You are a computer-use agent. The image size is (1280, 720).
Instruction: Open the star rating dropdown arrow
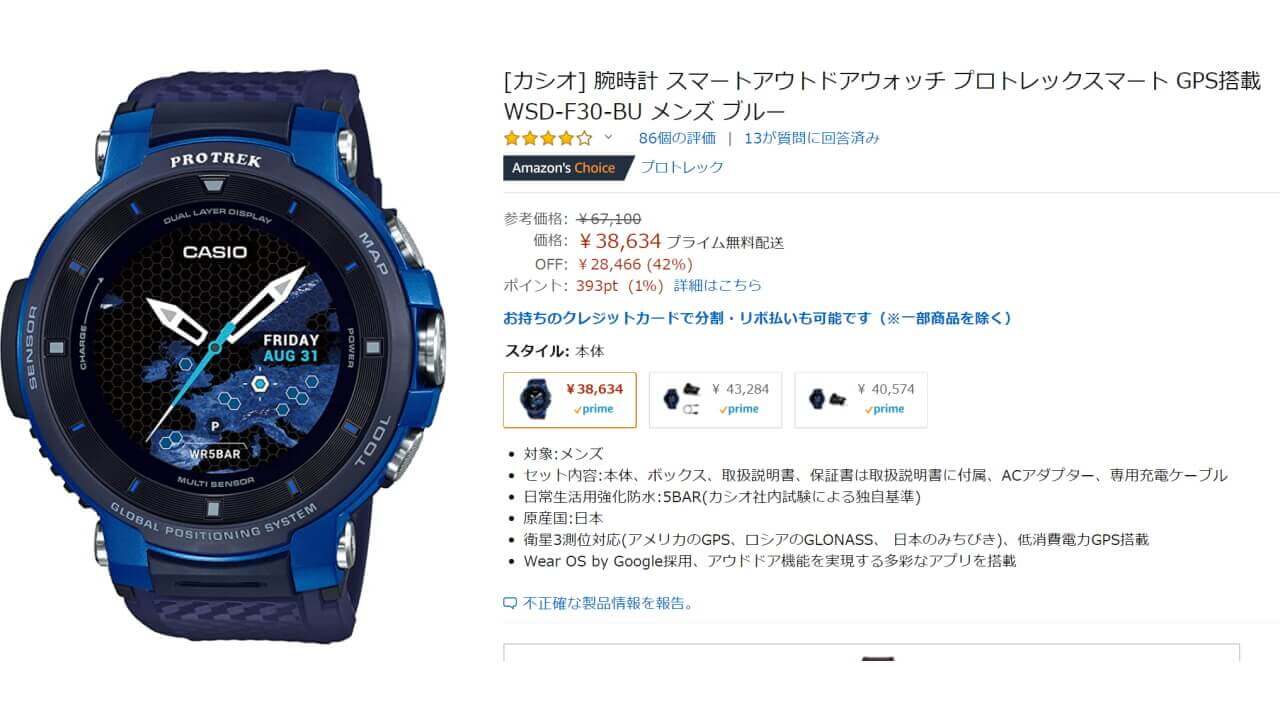608,137
